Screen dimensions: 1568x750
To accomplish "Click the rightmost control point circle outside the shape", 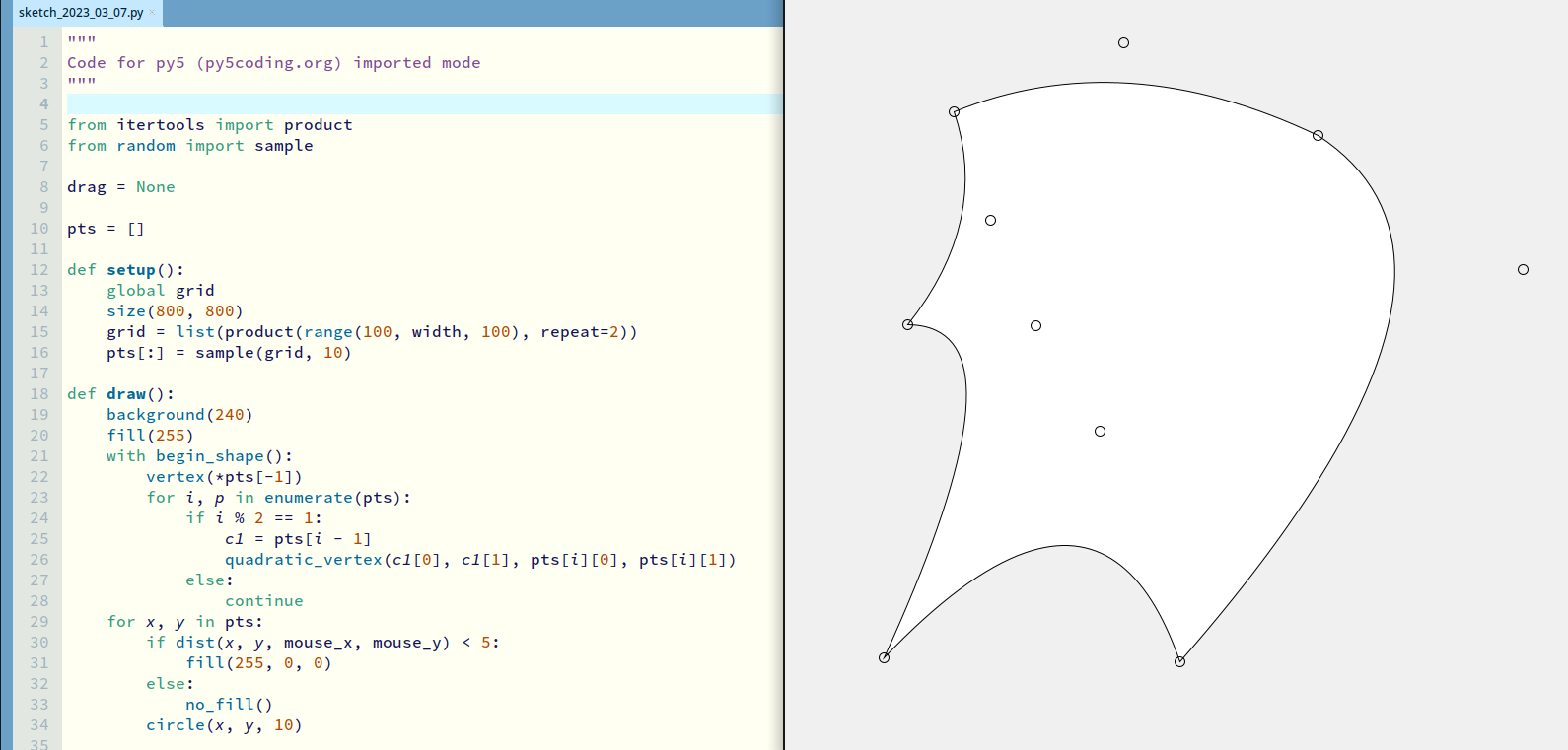I will (x=1523, y=270).
